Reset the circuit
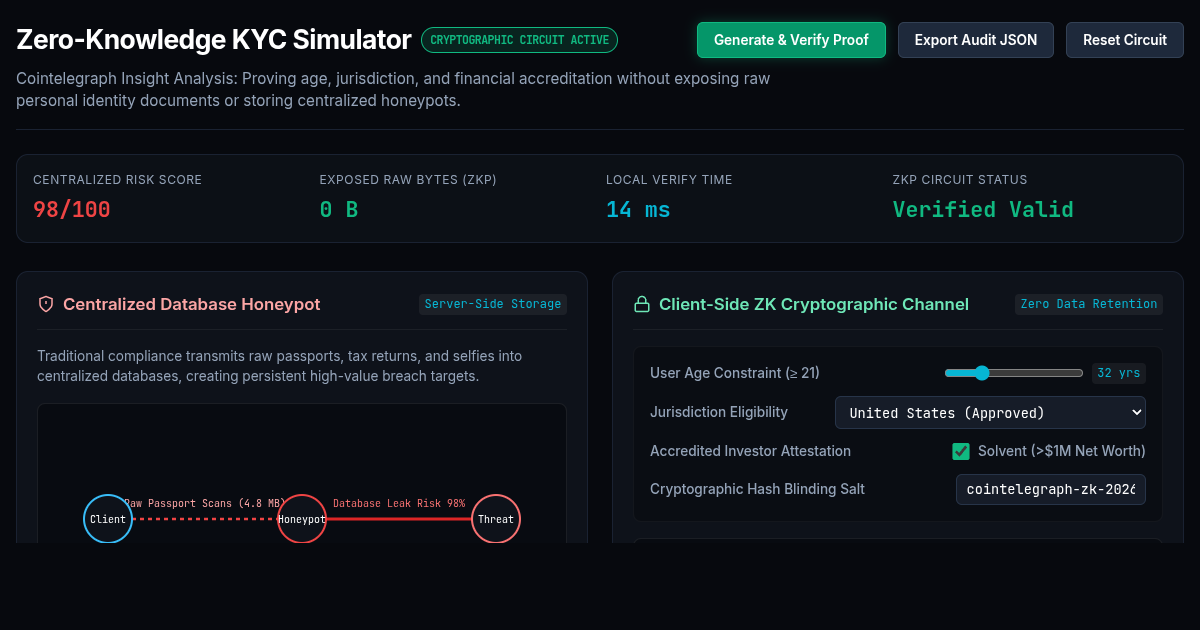This screenshot has height=630, width=1200. pos(1125,40)
